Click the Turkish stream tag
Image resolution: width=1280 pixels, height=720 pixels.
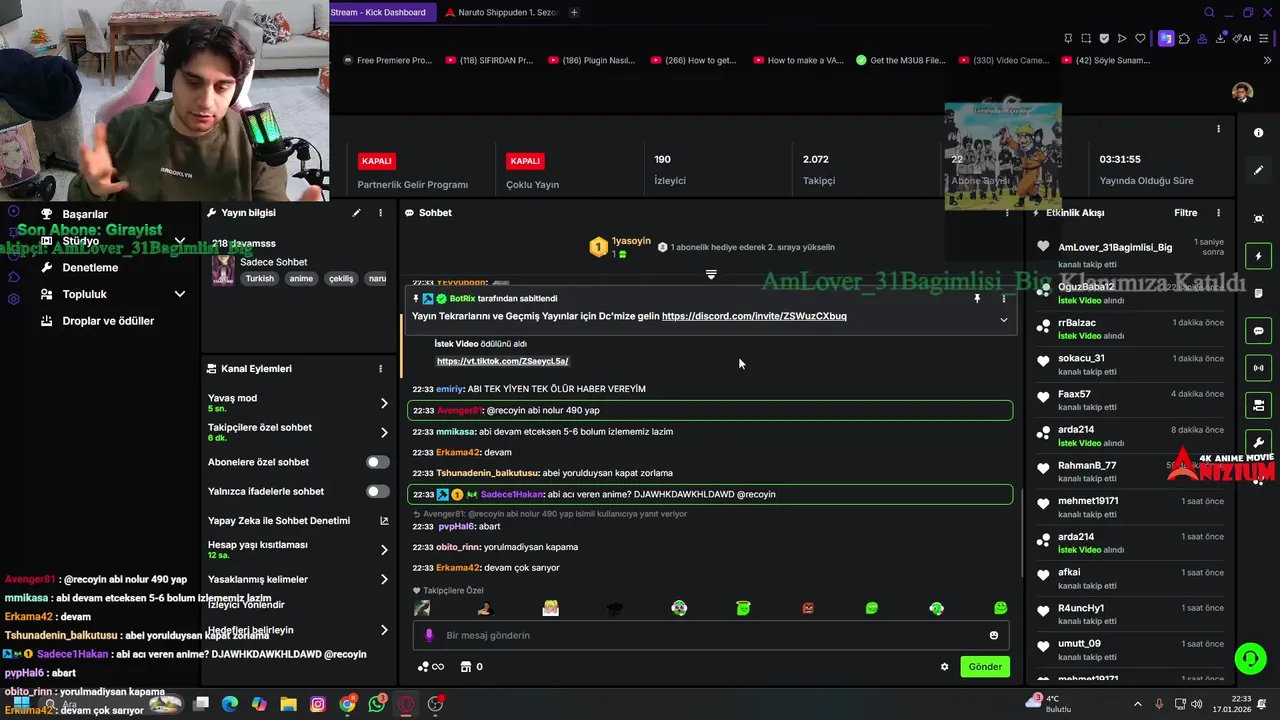pyautogui.click(x=260, y=279)
